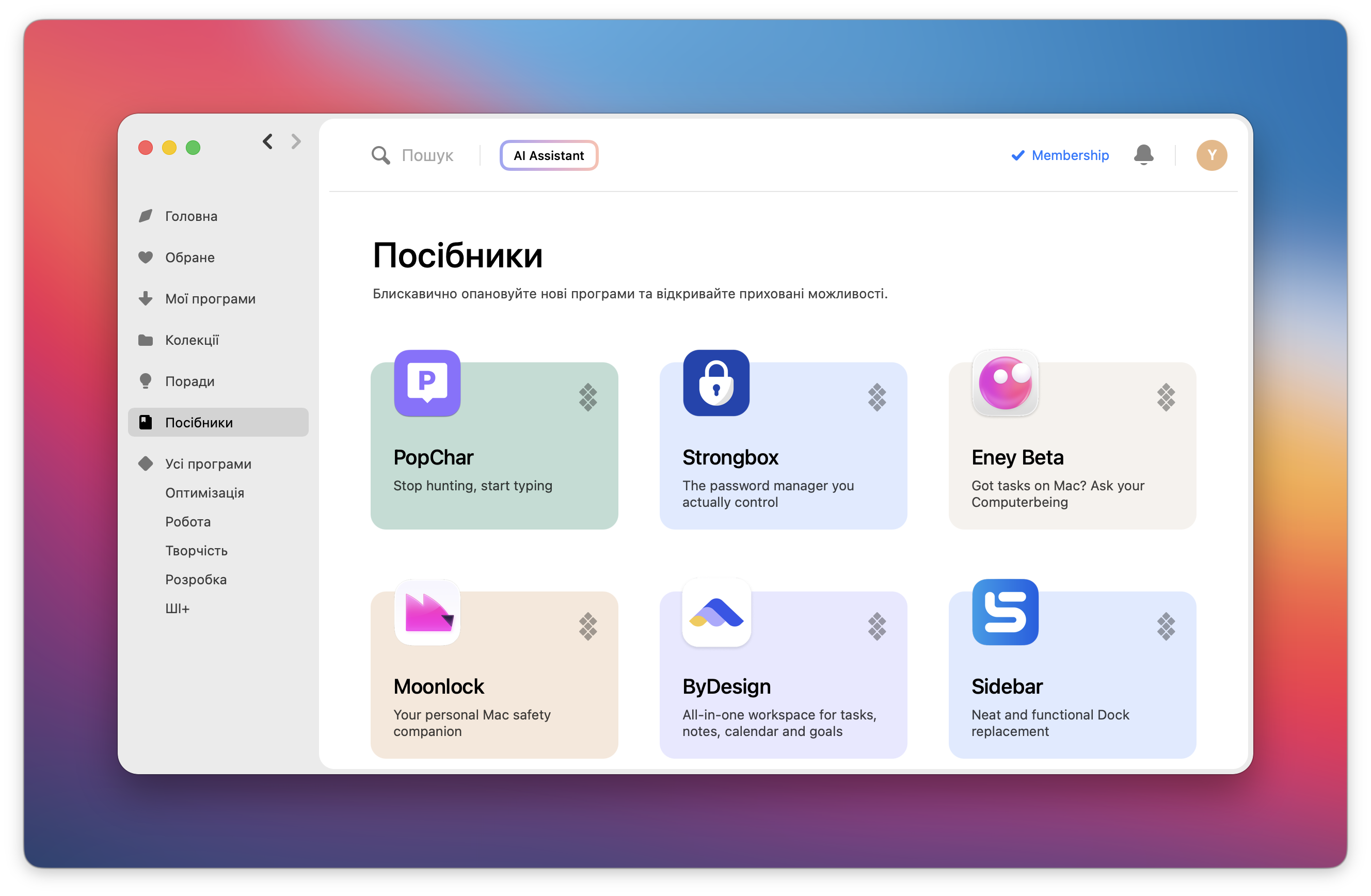
Task: Click the diamond badge on Strongbox card
Action: click(877, 397)
